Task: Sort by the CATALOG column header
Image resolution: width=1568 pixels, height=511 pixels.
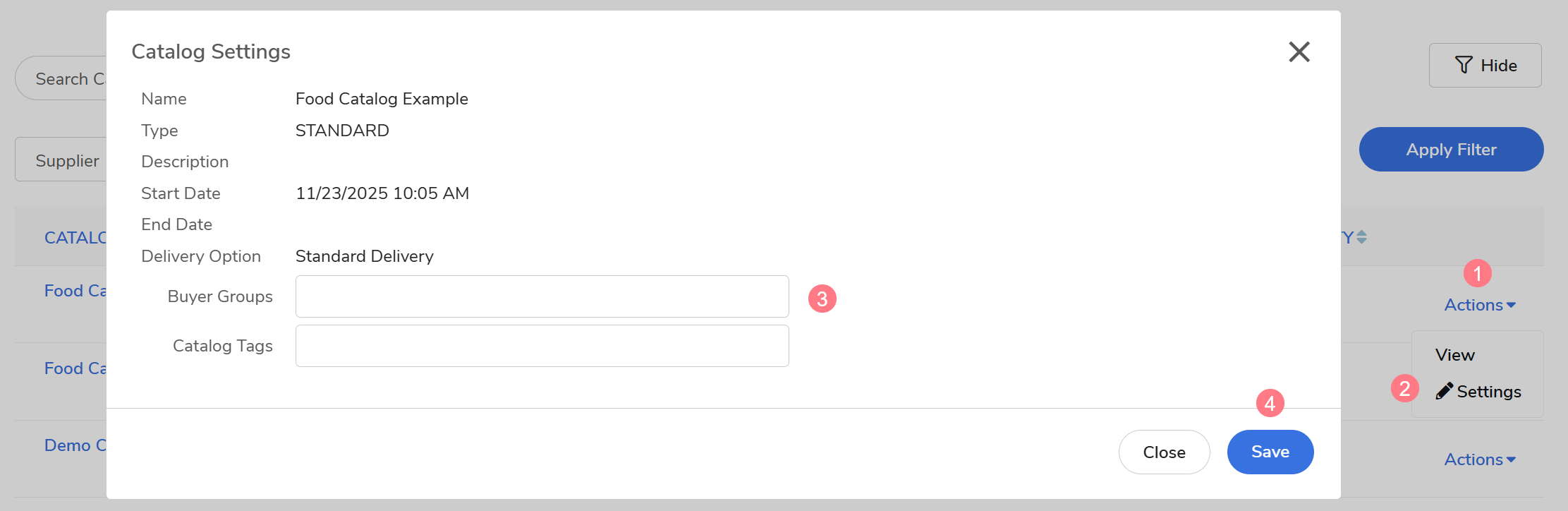Action: 75,237
